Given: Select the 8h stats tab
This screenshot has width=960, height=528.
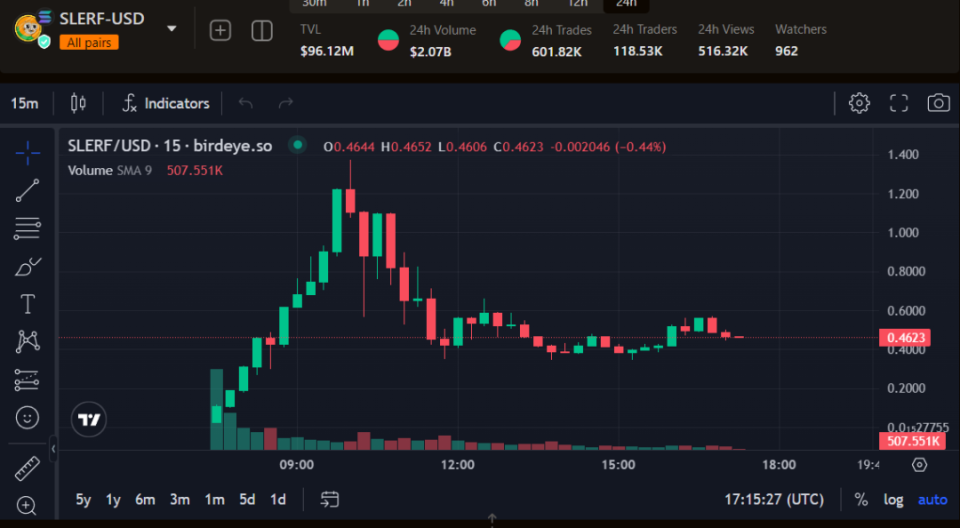Looking at the screenshot, I should 531,4.
